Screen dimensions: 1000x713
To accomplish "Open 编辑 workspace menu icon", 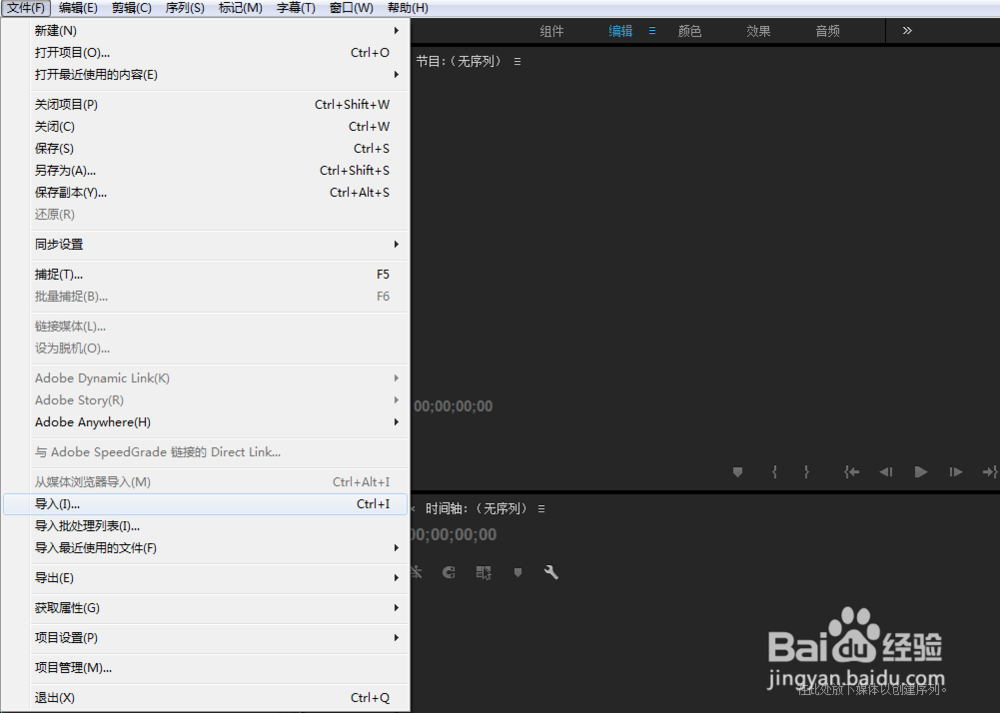I will (x=652, y=31).
